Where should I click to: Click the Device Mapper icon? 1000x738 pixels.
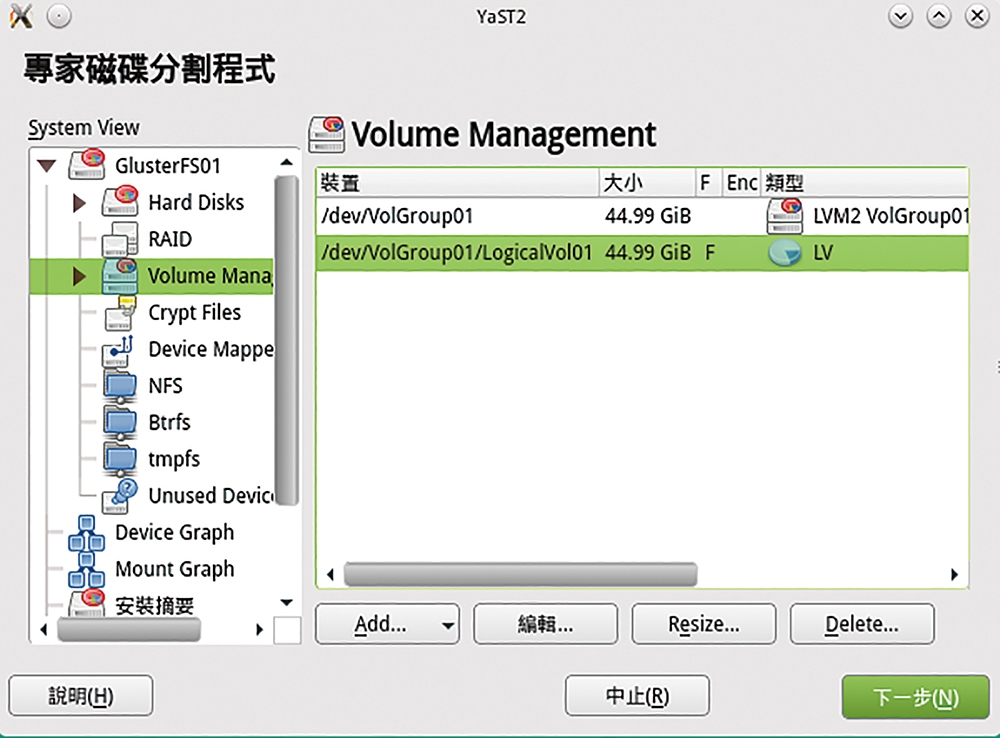click(120, 349)
